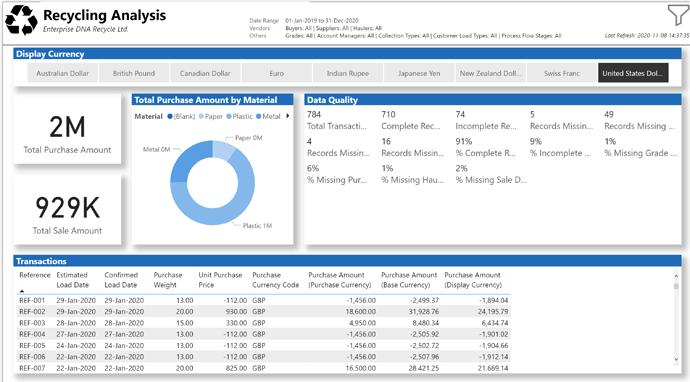
Task: Click the Plastic legend item
Action: 239,117
